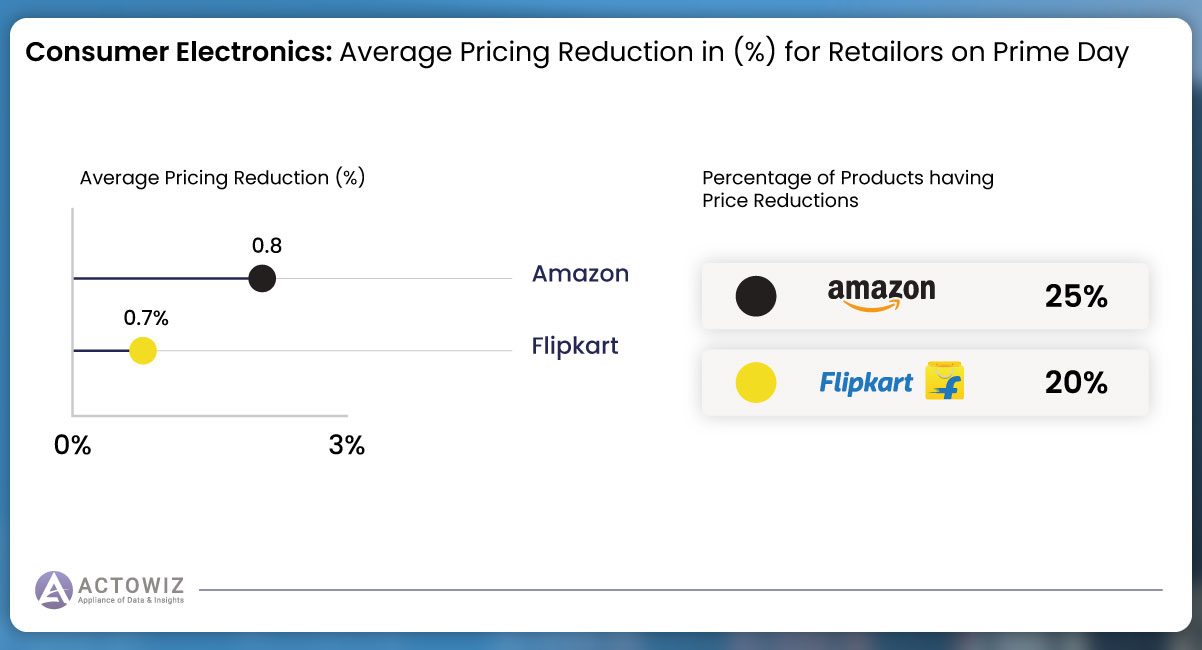The image size is (1202, 650).
Task: Click the Consumer Electronics title text
Action: 178,53
